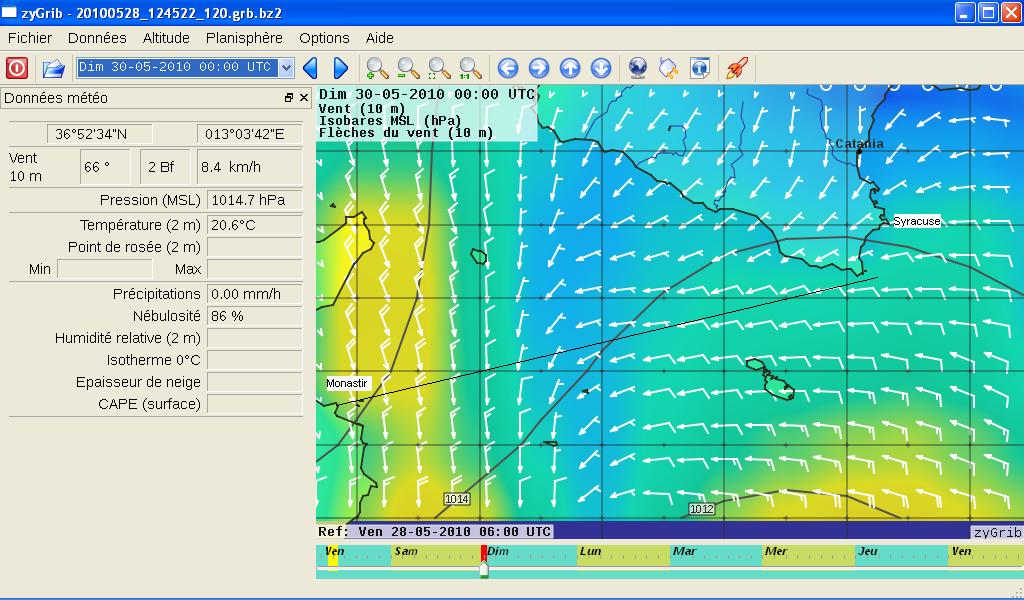1024x600 pixels.
Task: Open the Altitude menu
Action: pyautogui.click(x=166, y=38)
